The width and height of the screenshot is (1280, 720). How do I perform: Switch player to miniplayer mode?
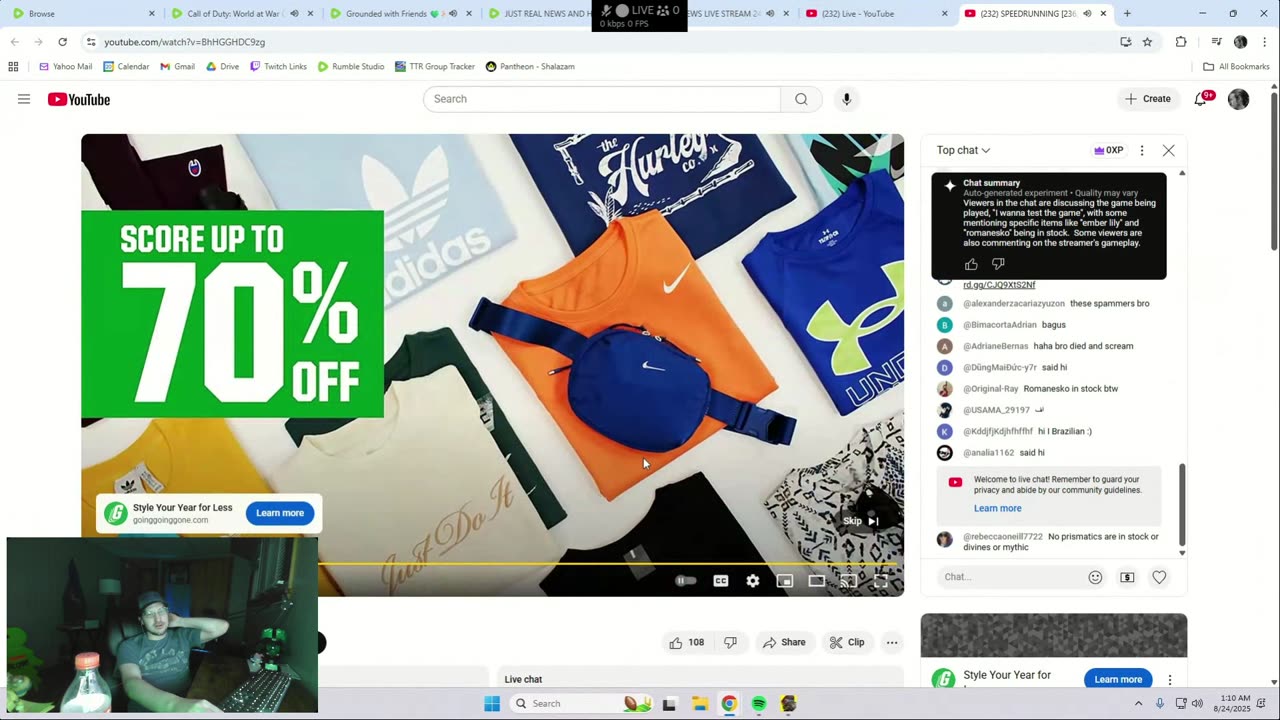click(785, 581)
